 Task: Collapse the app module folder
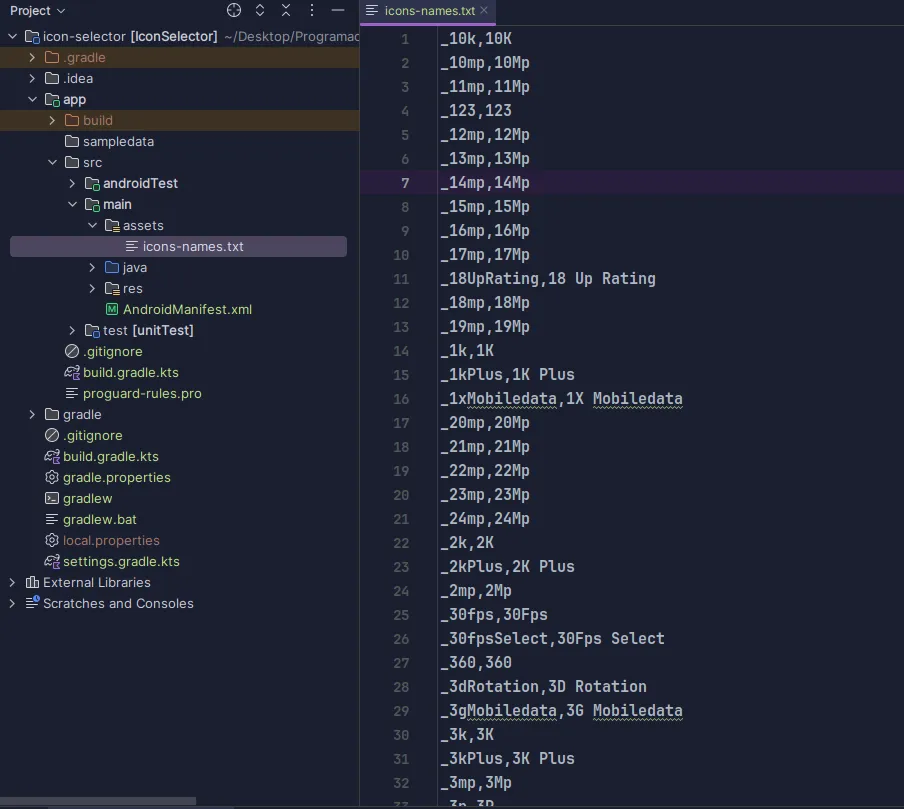pos(32,100)
